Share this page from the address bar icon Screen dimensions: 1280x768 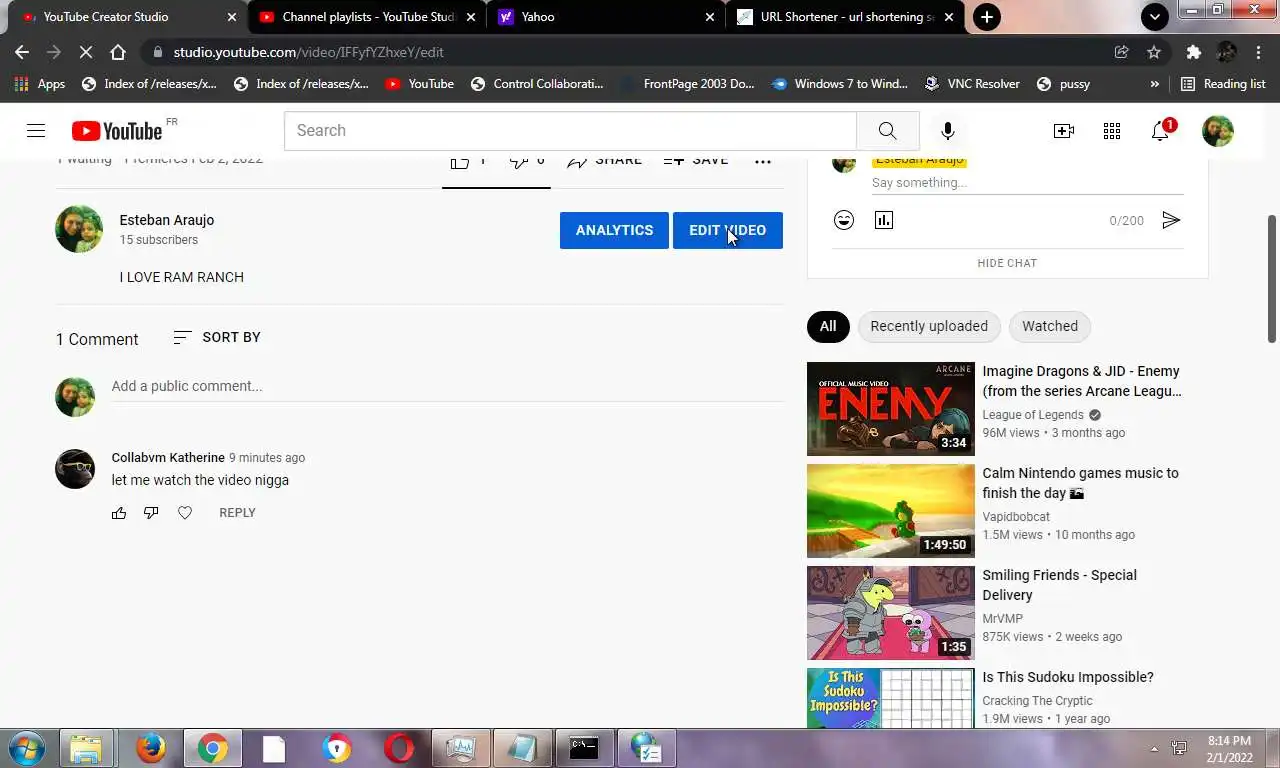click(x=1122, y=52)
